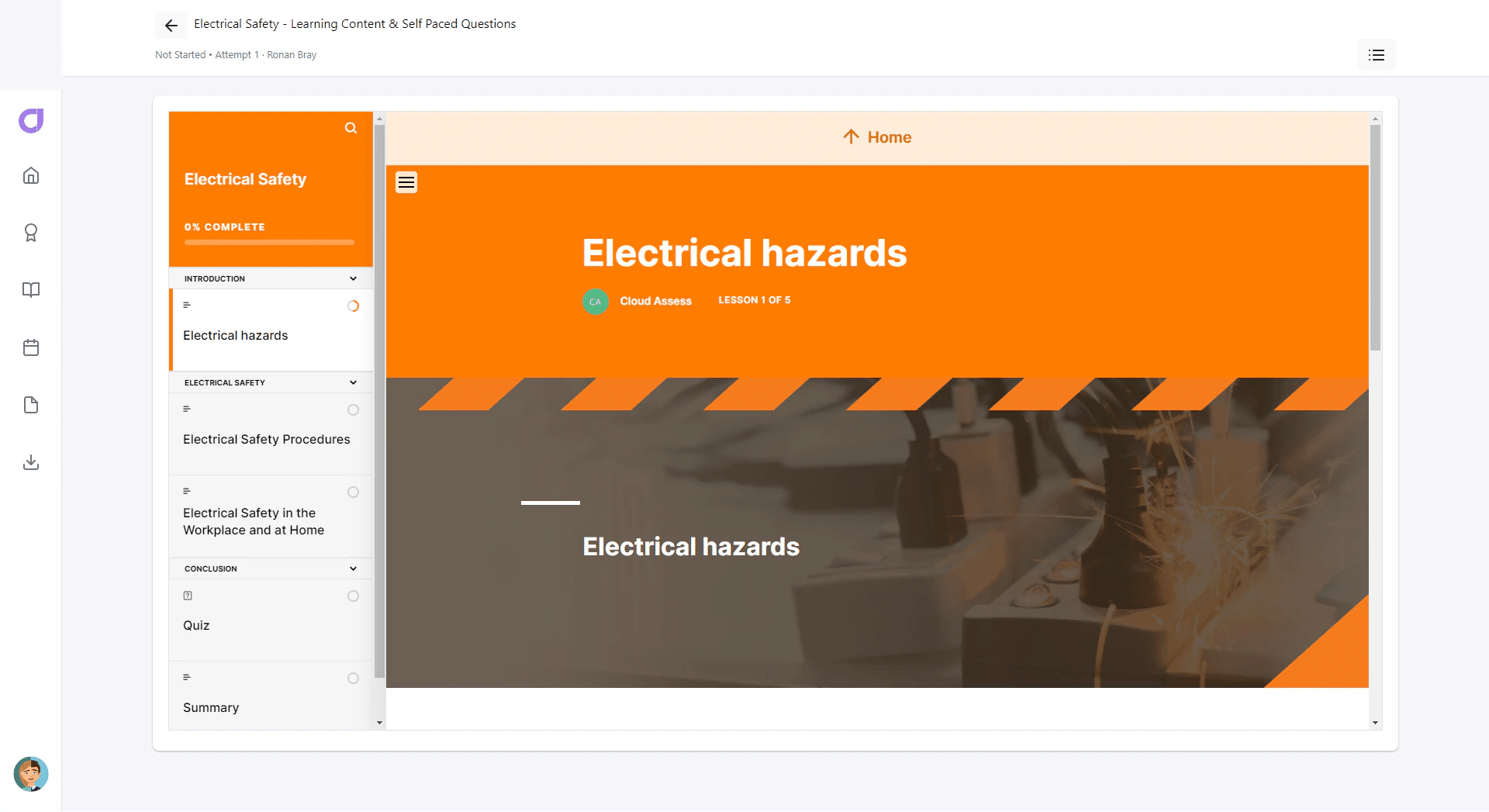Open your profile avatar at bottom left
1489x812 pixels.
[x=31, y=775]
